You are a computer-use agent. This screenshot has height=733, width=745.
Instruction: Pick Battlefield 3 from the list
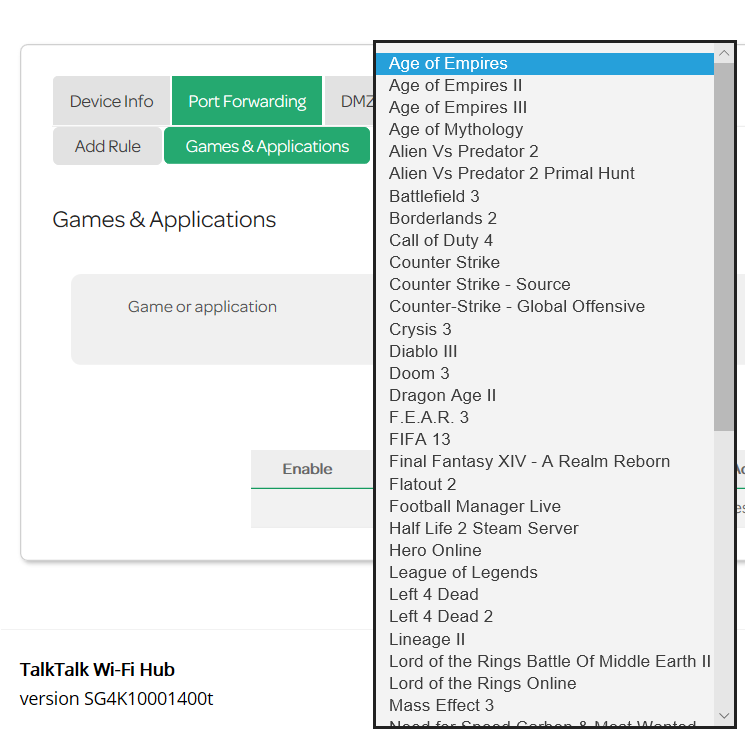tap(545, 196)
